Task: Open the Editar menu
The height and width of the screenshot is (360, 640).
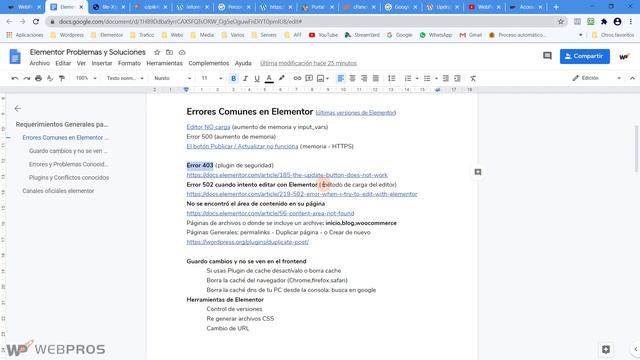Action: 63,63
